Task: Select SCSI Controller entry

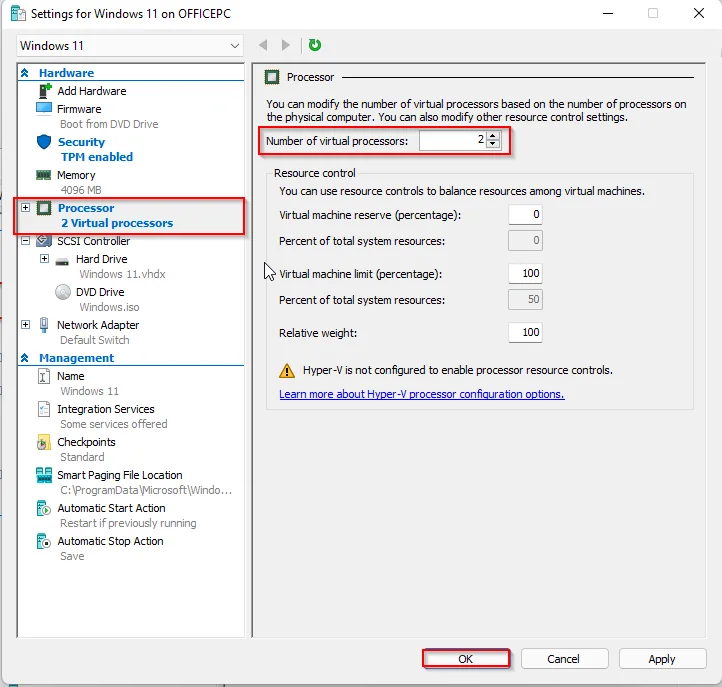Action: pyautogui.click(x=93, y=241)
